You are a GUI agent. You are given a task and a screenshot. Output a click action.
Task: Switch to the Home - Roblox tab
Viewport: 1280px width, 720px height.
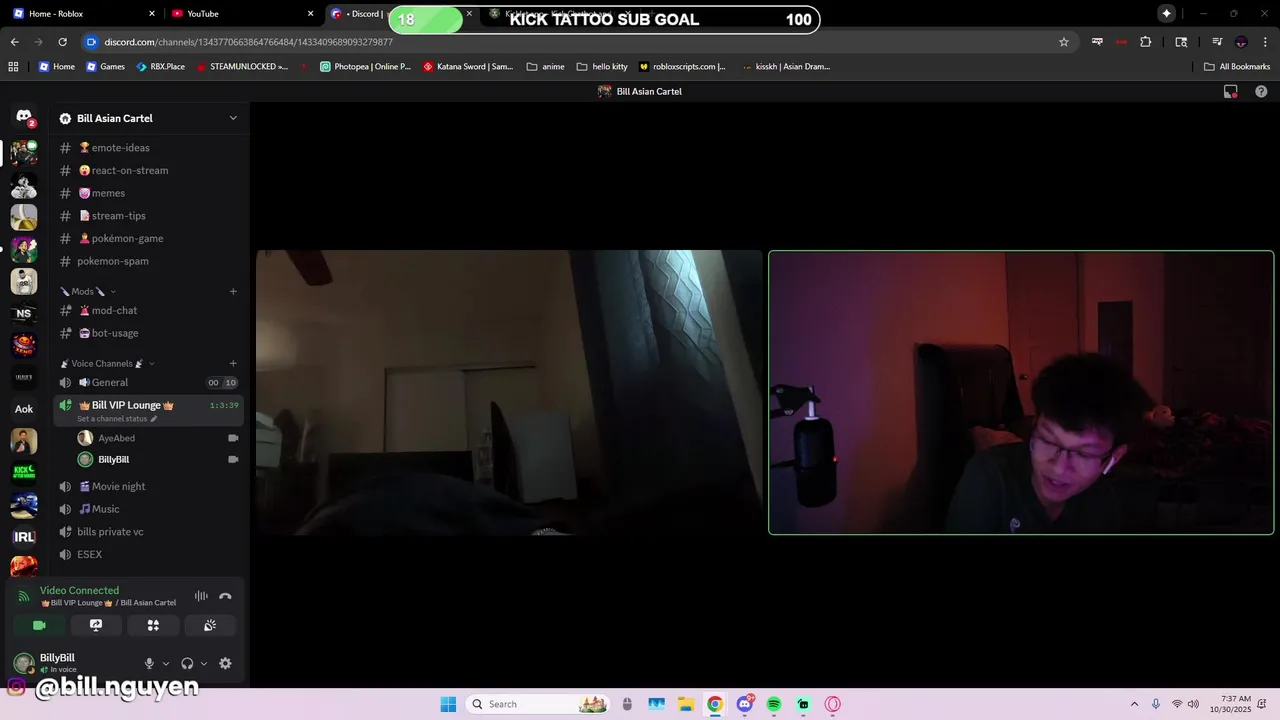(84, 14)
